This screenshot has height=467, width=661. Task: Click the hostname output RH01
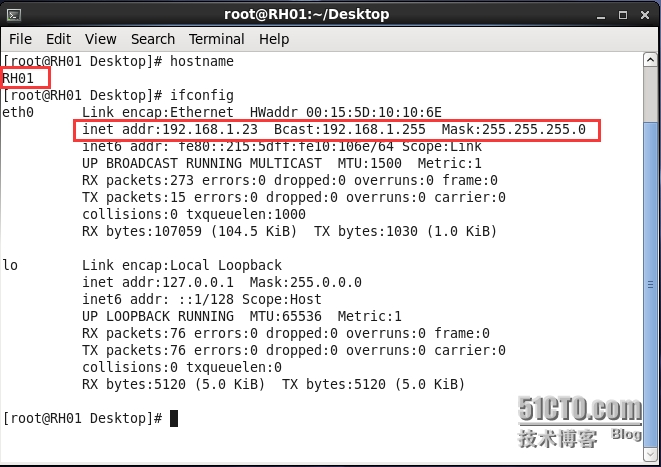click(x=18, y=78)
